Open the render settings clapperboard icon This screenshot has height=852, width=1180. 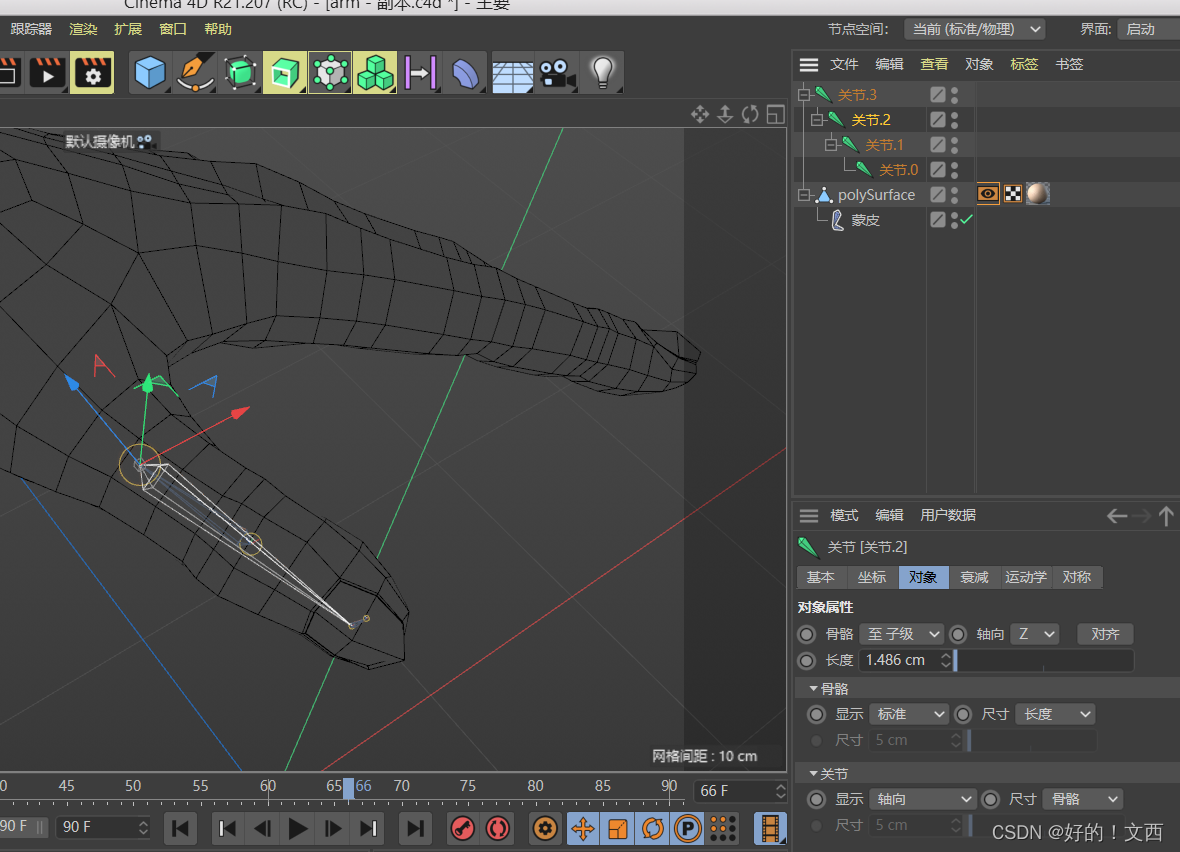click(x=93, y=73)
